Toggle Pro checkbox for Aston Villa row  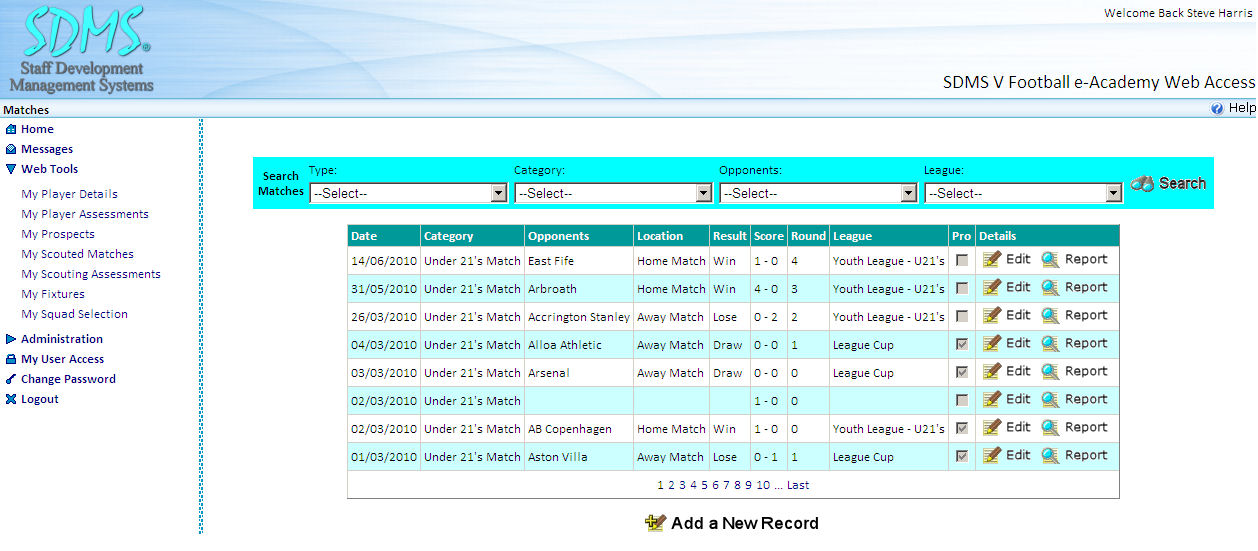[x=961, y=456]
